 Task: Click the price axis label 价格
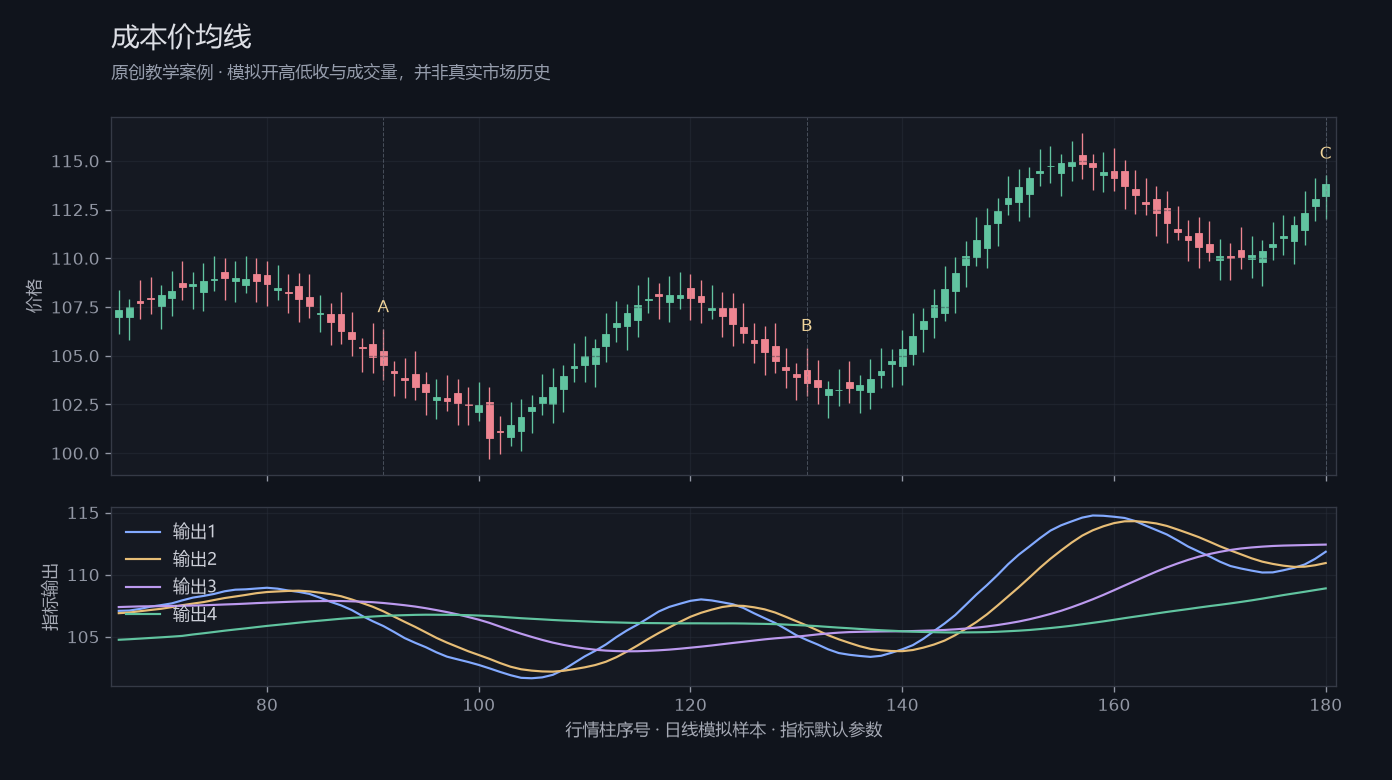click(x=35, y=296)
